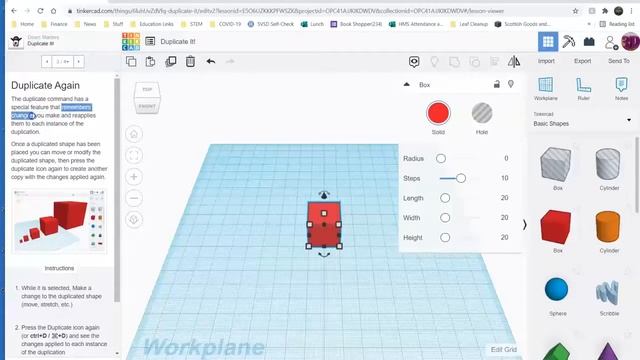Viewport: 640px width, 360px height.
Task: Click the lightbulb Notes visibility icon in the toolbar
Action: click(x=434, y=62)
